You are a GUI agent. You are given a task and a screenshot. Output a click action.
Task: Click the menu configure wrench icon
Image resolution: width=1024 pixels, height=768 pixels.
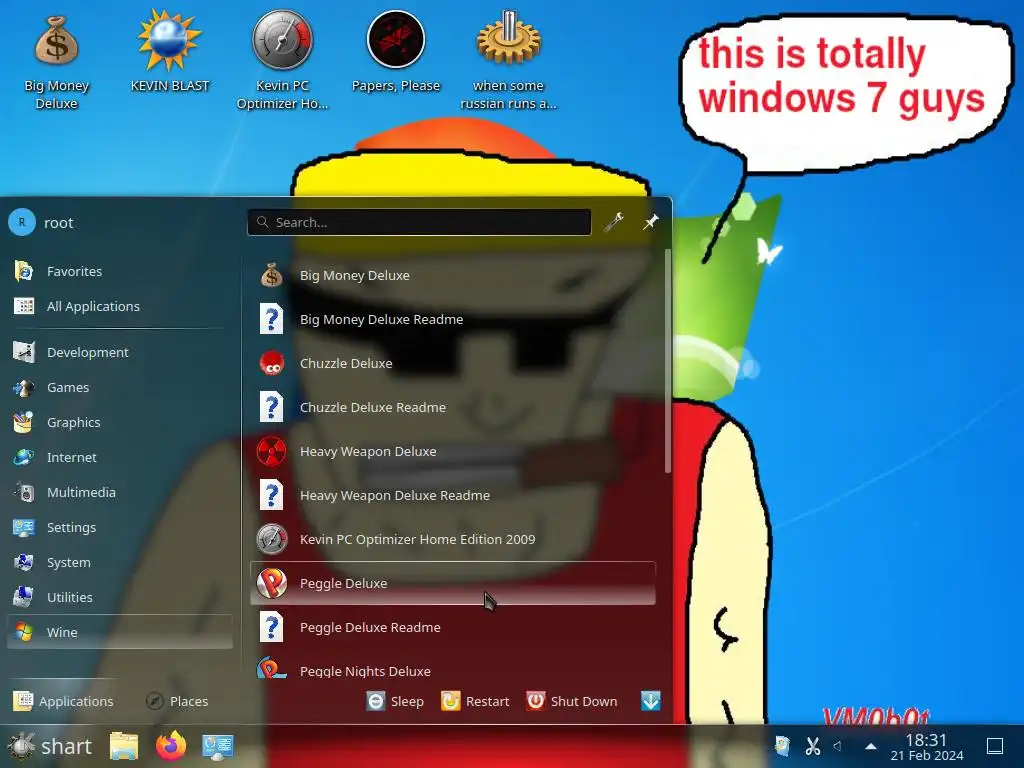[614, 222]
